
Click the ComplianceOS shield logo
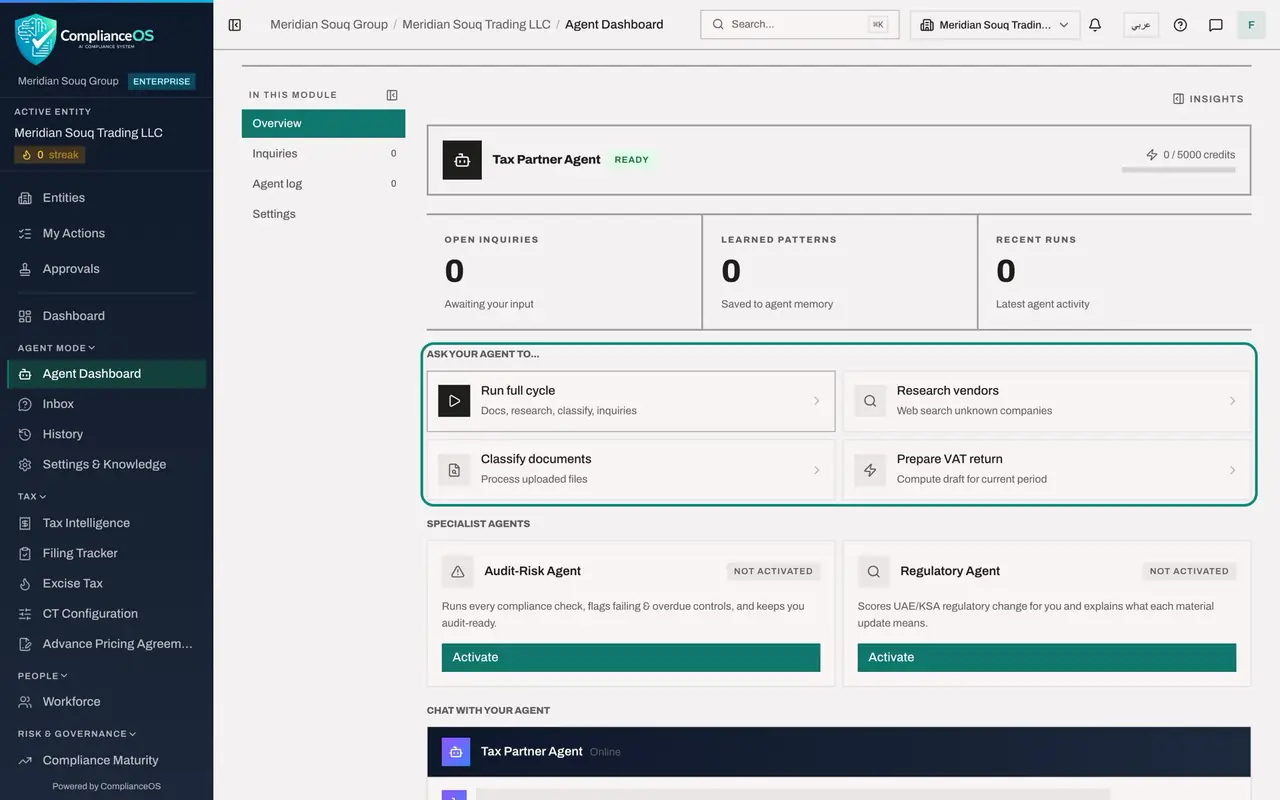tap(36, 39)
